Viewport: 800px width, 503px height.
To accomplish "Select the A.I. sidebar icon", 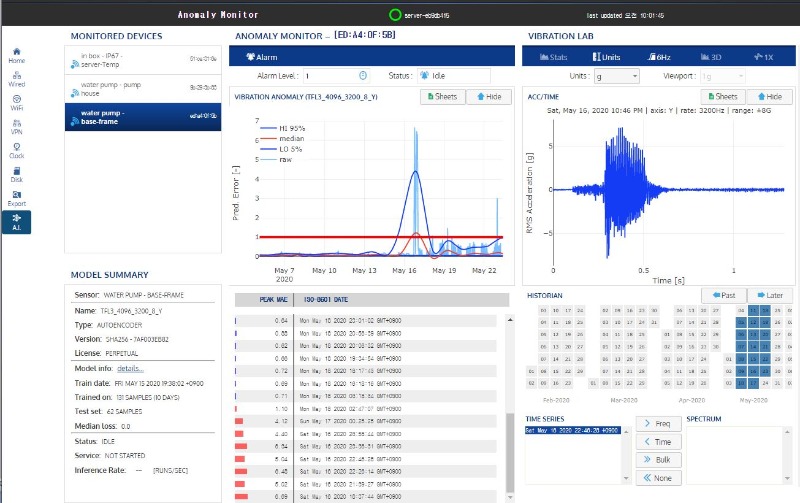I will pos(16,222).
